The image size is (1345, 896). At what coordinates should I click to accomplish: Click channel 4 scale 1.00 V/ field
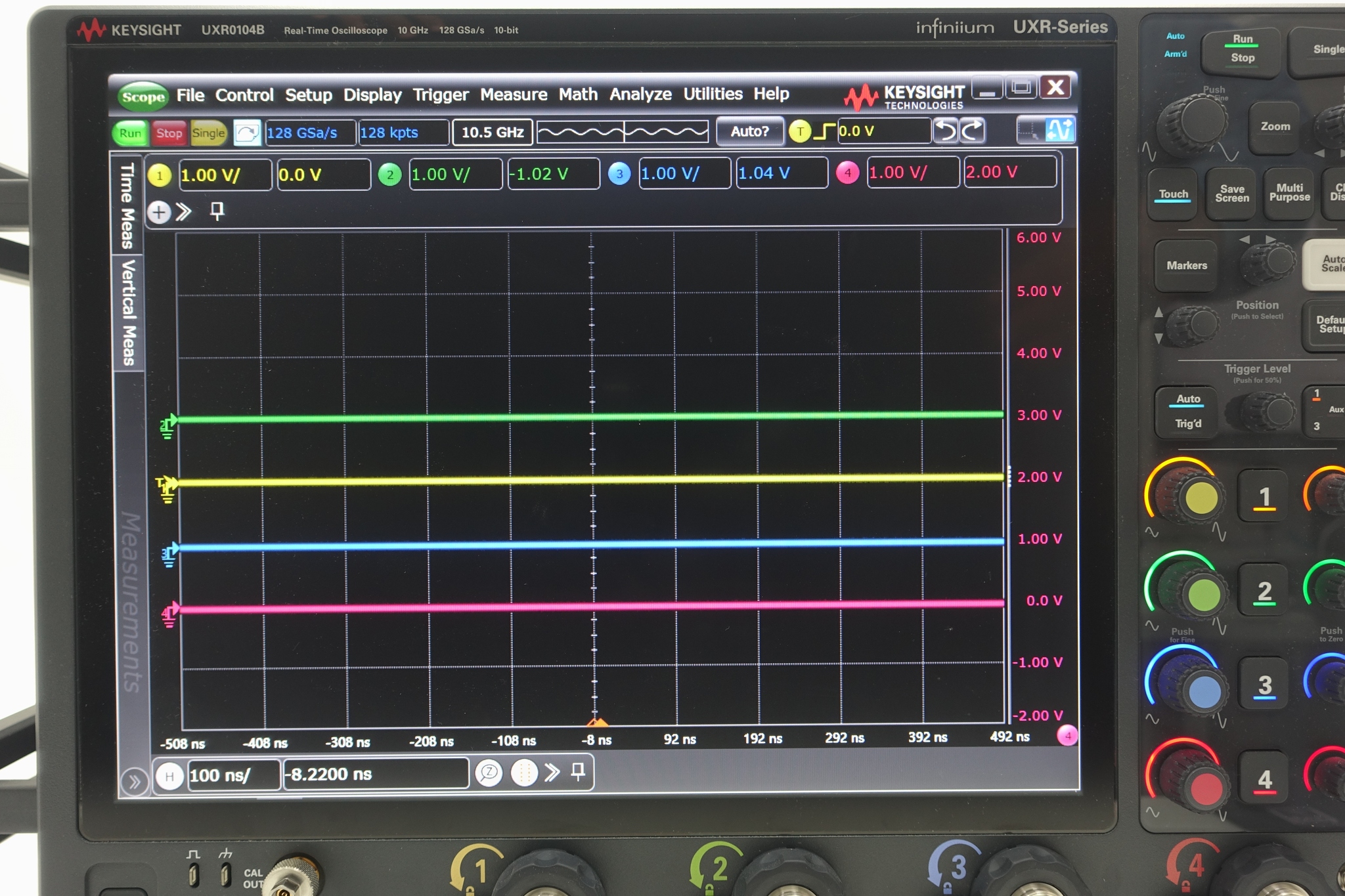click(x=913, y=172)
